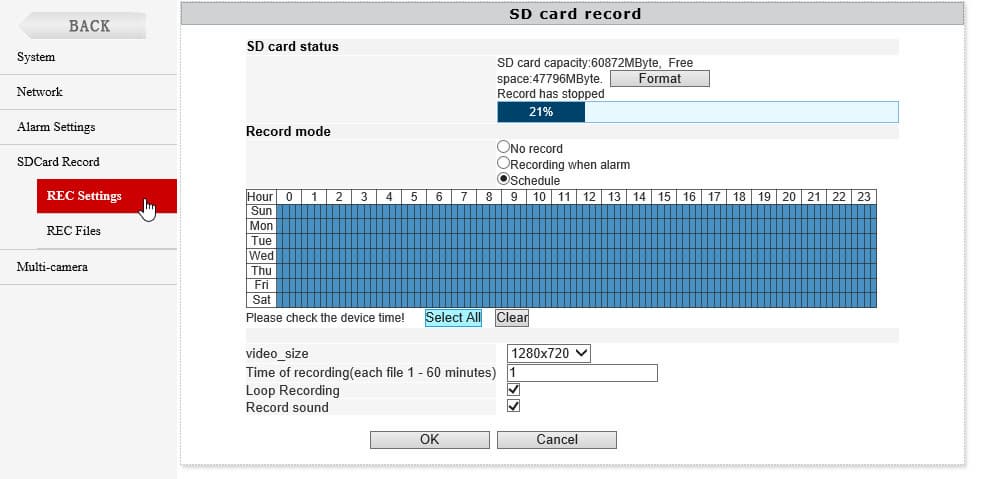Image resolution: width=985 pixels, height=479 pixels.
Task: Cancel the SD card record changes
Action: pos(557,439)
